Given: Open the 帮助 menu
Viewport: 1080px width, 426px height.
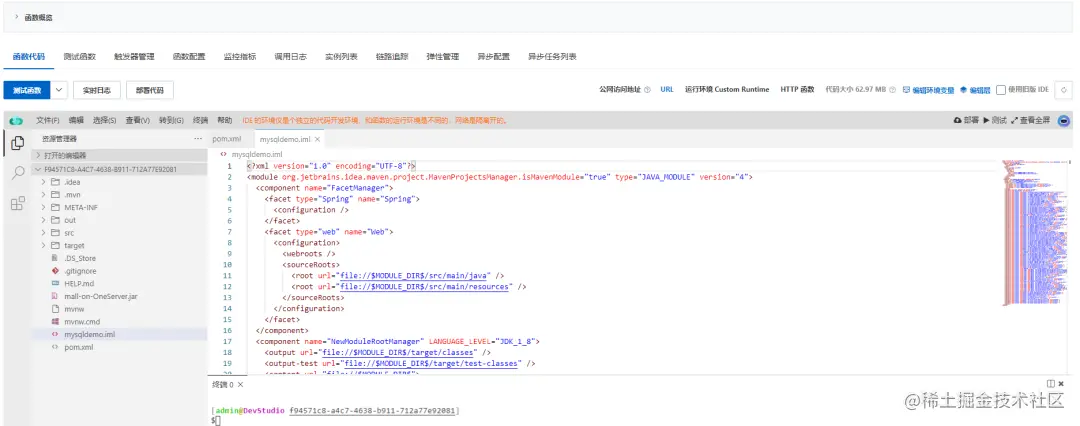Looking at the screenshot, I should (x=225, y=120).
